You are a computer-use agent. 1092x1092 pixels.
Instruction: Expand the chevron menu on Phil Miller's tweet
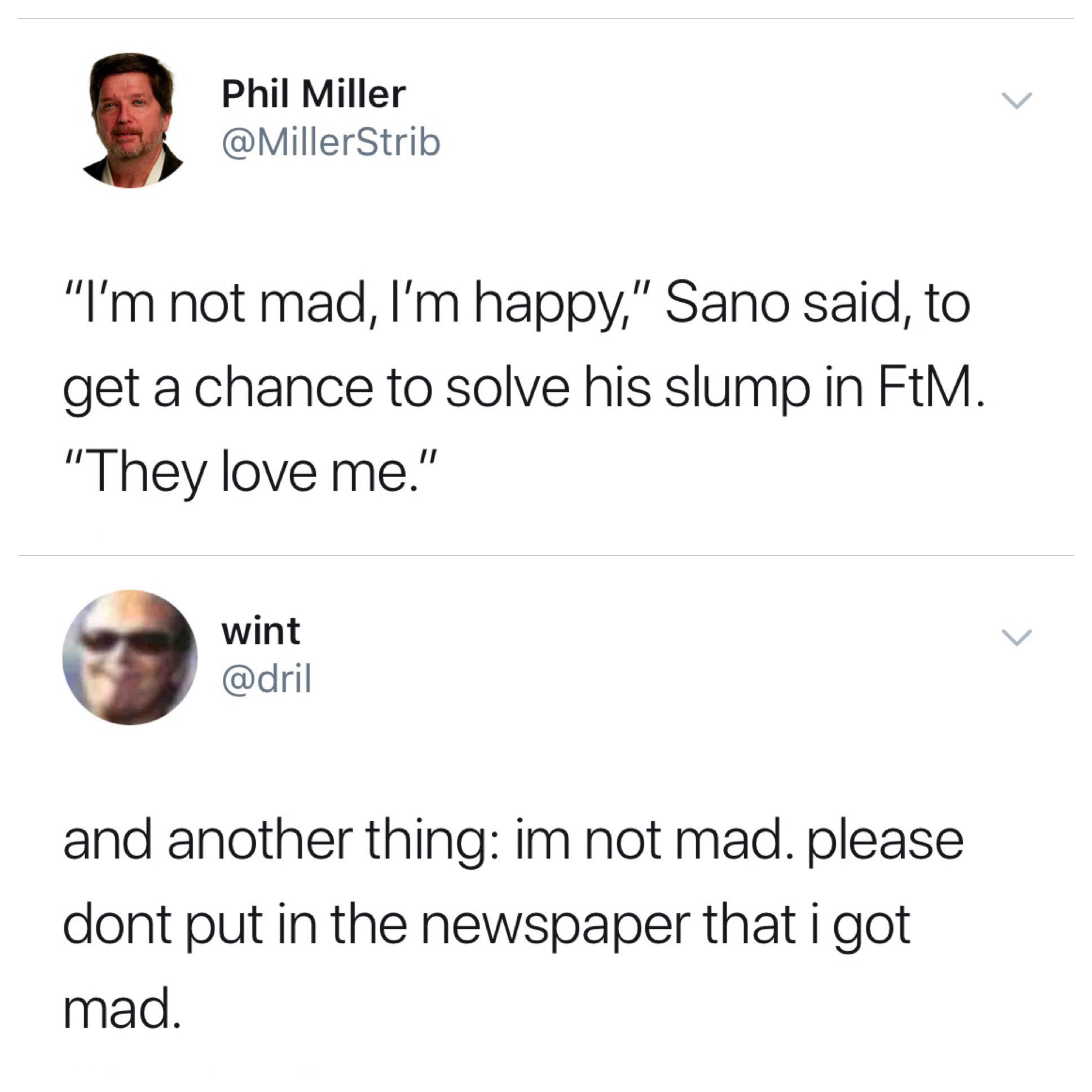coord(1017,100)
